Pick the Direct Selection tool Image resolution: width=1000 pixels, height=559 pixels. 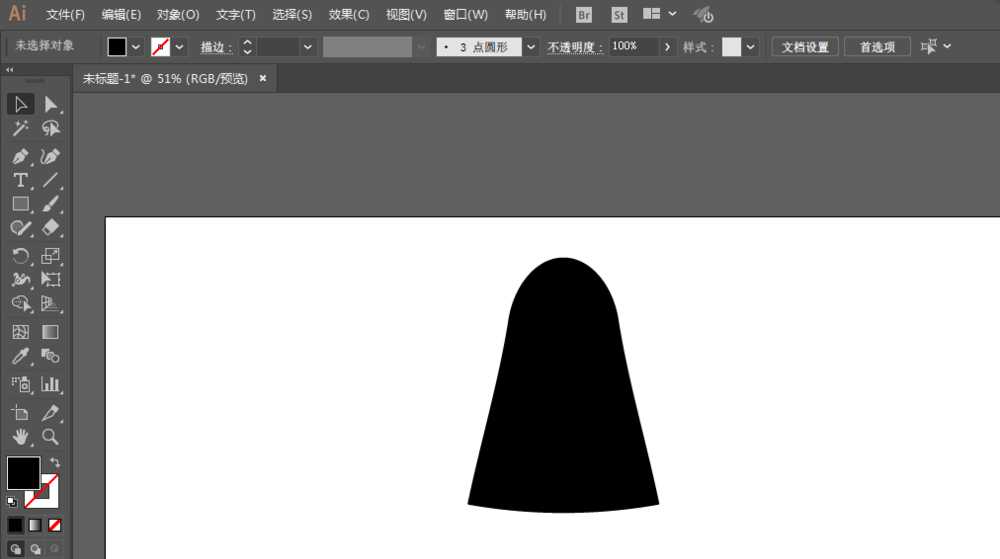(x=50, y=104)
